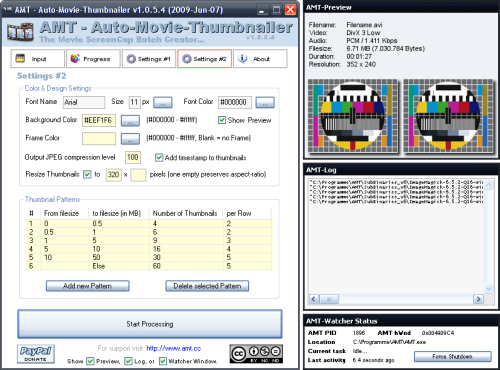This screenshot has width=500, height=370.
Task: Select pattern row 6 with Else filesize
Action: [149, 266]
